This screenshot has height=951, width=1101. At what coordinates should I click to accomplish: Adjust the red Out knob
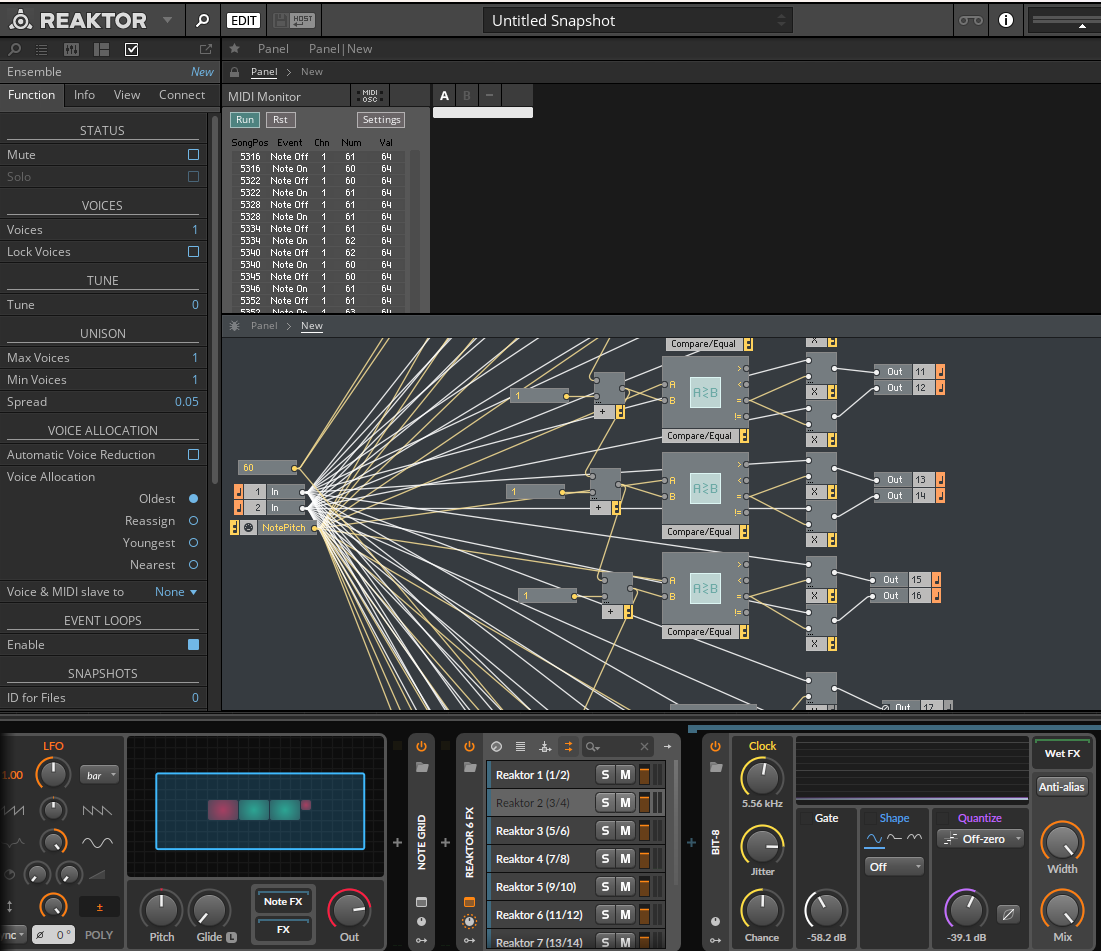tap(349, 910)
